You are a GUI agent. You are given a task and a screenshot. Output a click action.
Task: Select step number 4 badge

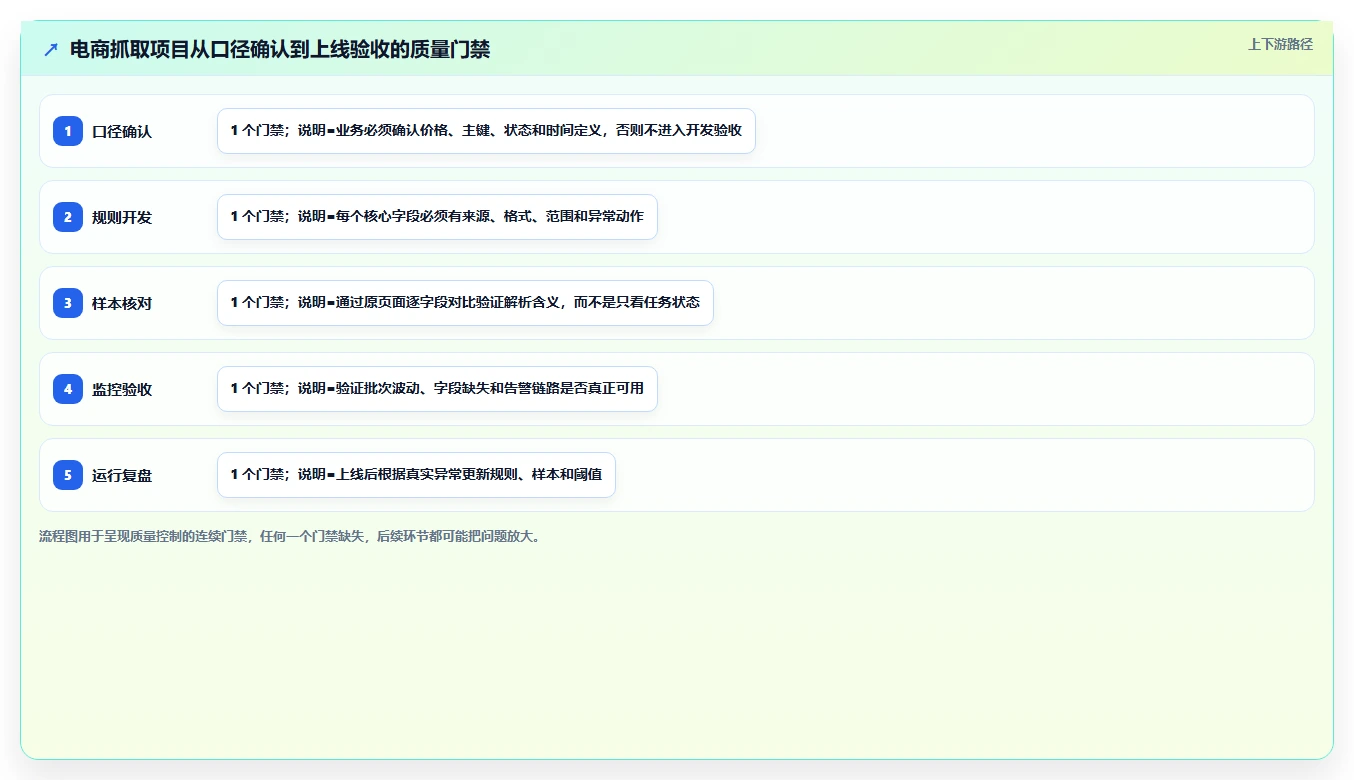pos(68,389)
